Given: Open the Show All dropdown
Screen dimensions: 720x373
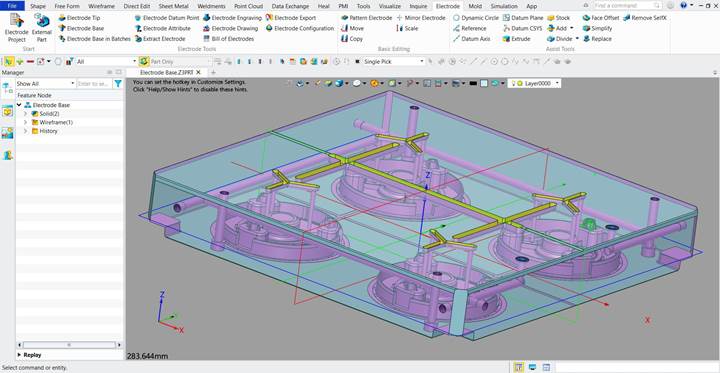Looking at the screenshot, I should point(45,84).
